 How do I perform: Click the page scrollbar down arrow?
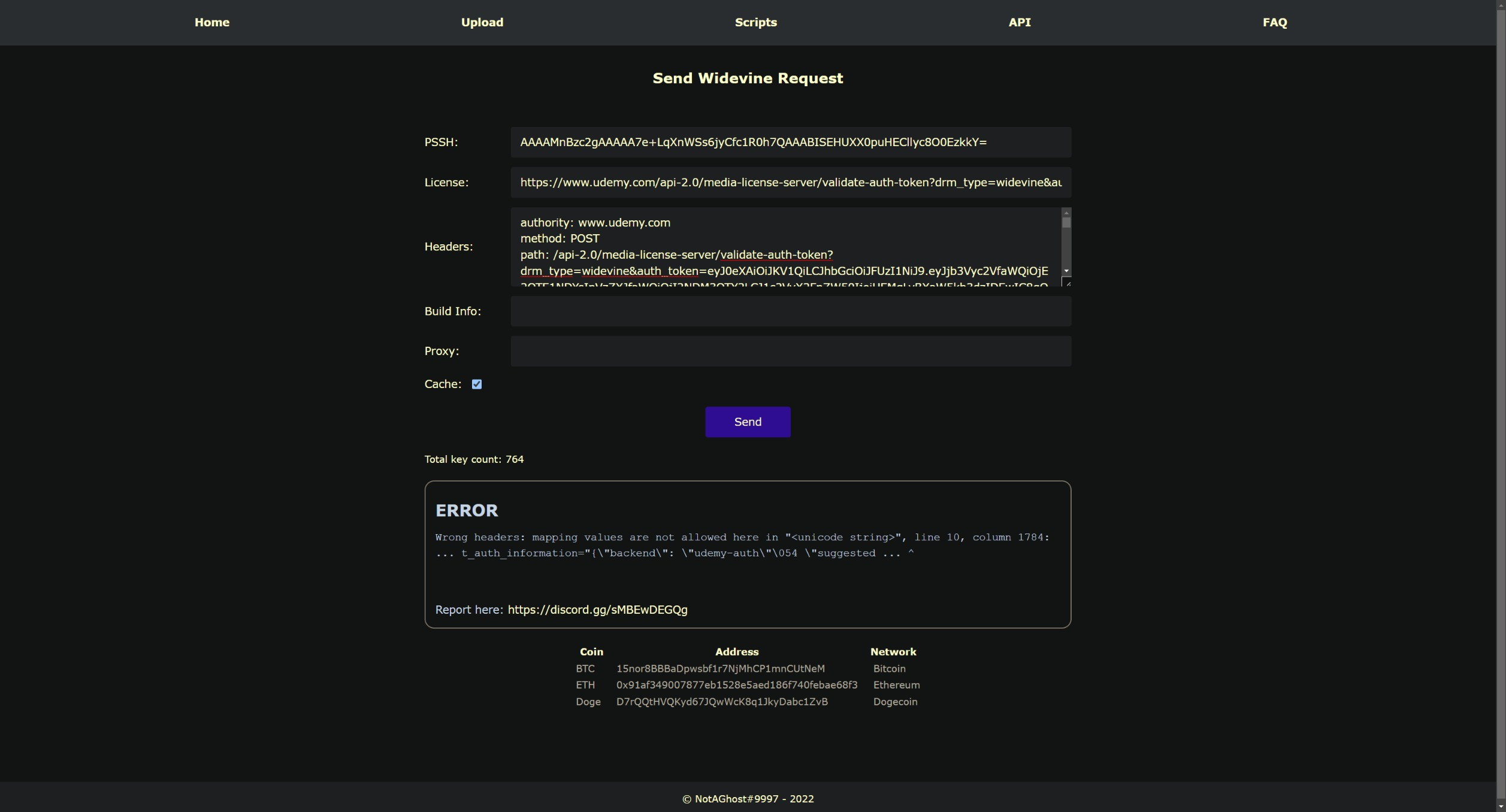click(x=1501, y=807)
